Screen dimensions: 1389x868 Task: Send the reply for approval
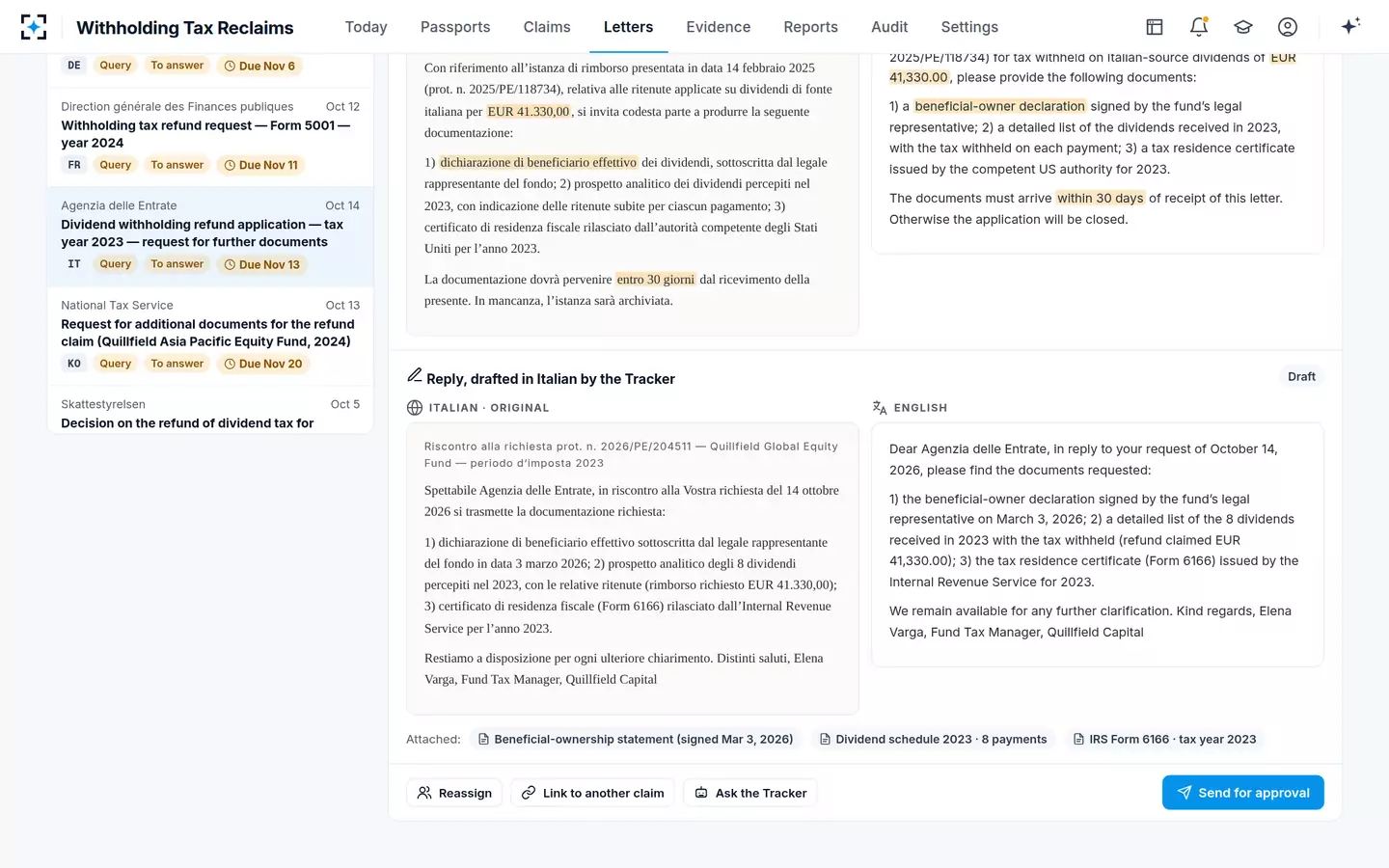point(1242,793)
